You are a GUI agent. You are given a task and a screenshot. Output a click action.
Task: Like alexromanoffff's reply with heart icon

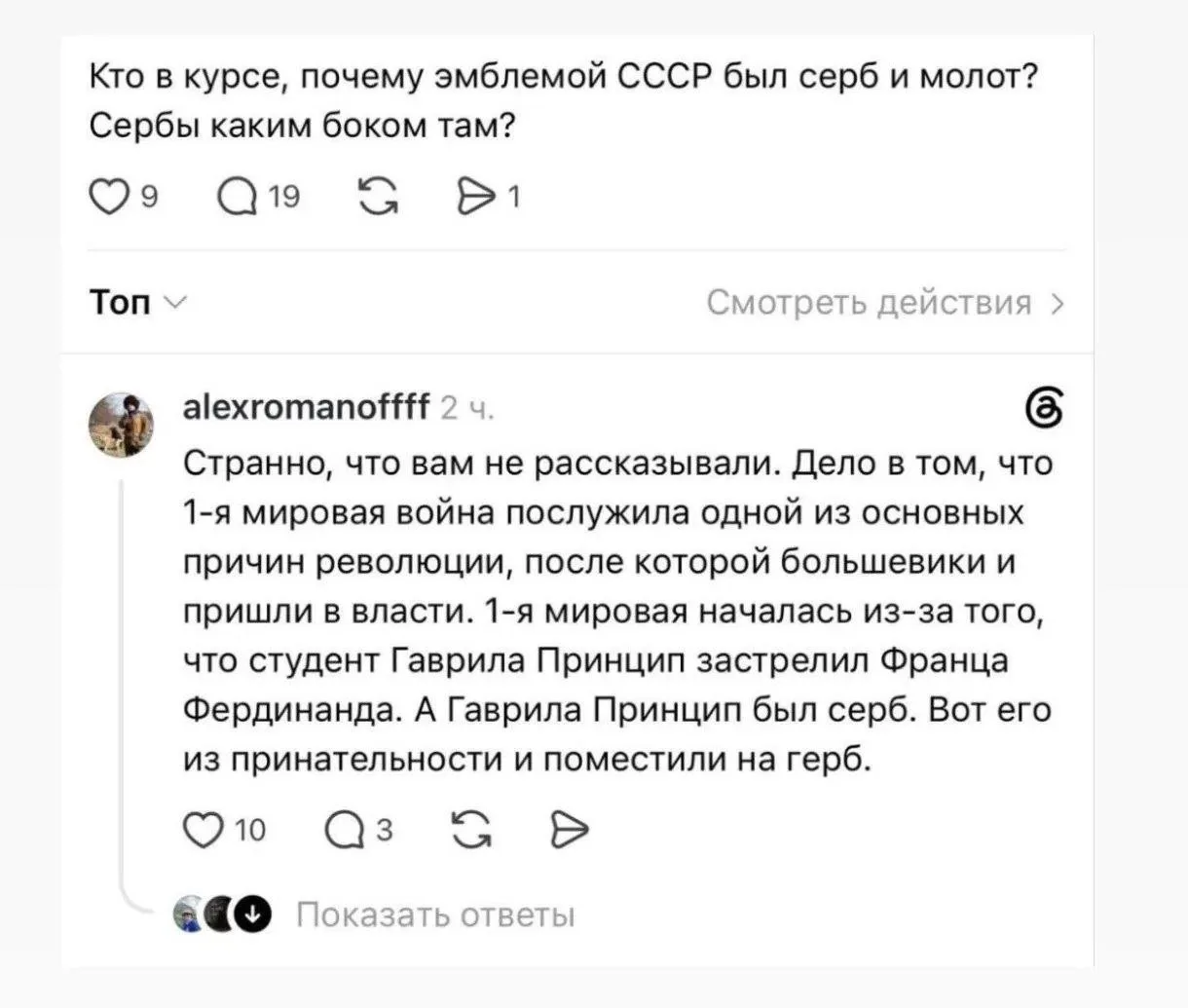(203, 829)
